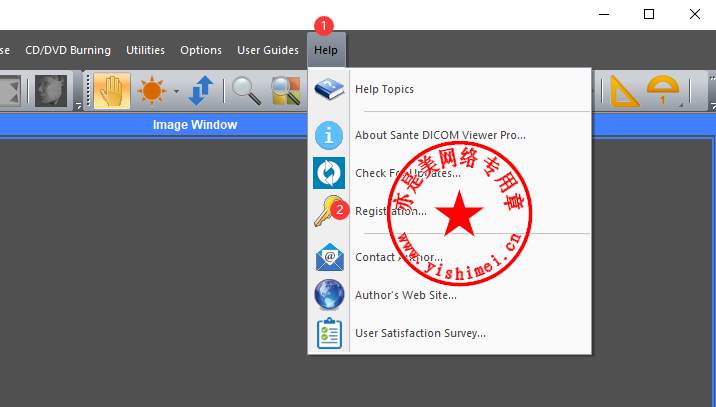The width and height of the screenshot is (716, 407).
Task: Select the orange triangle angle tool
Action: coord(623,91)
